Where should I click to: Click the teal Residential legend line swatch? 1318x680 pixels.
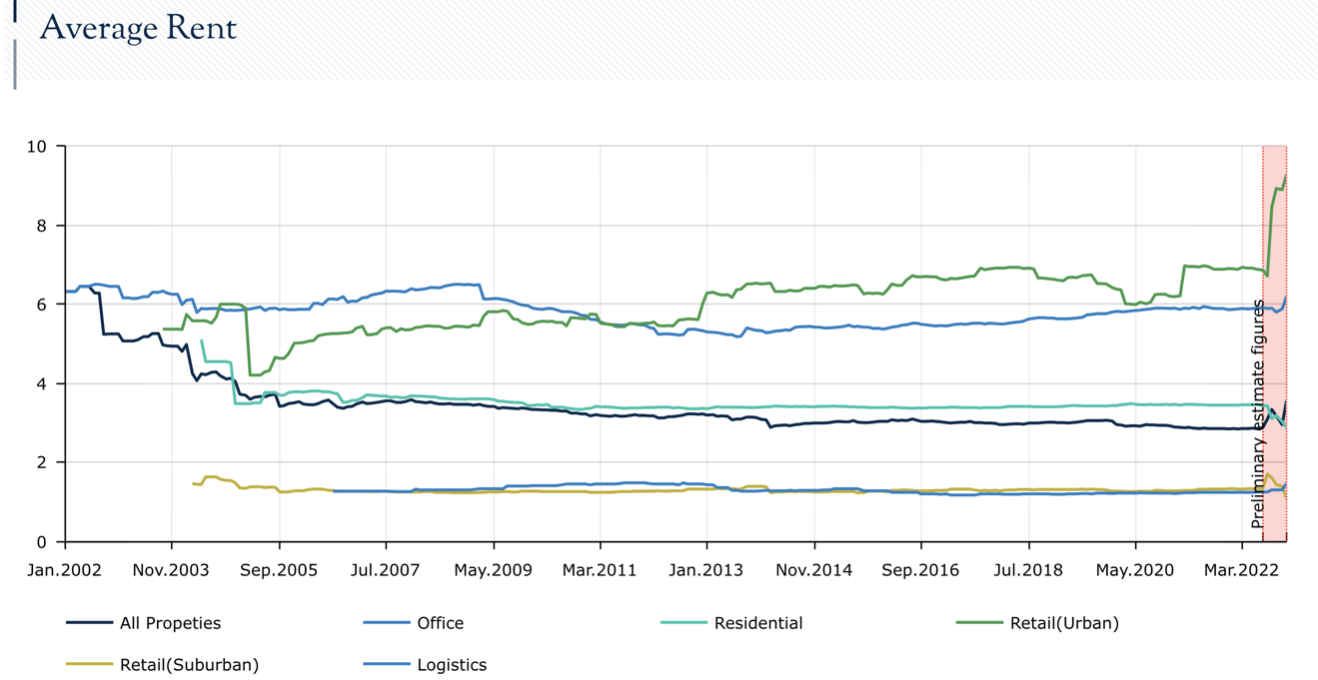click(683, 623)
